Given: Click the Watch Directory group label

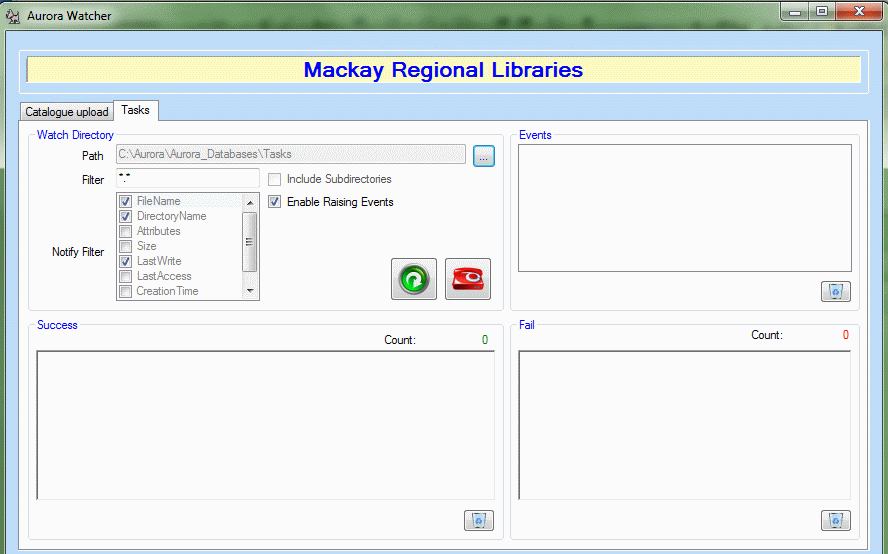Looking at the screenshot, I should coord(75,135).
